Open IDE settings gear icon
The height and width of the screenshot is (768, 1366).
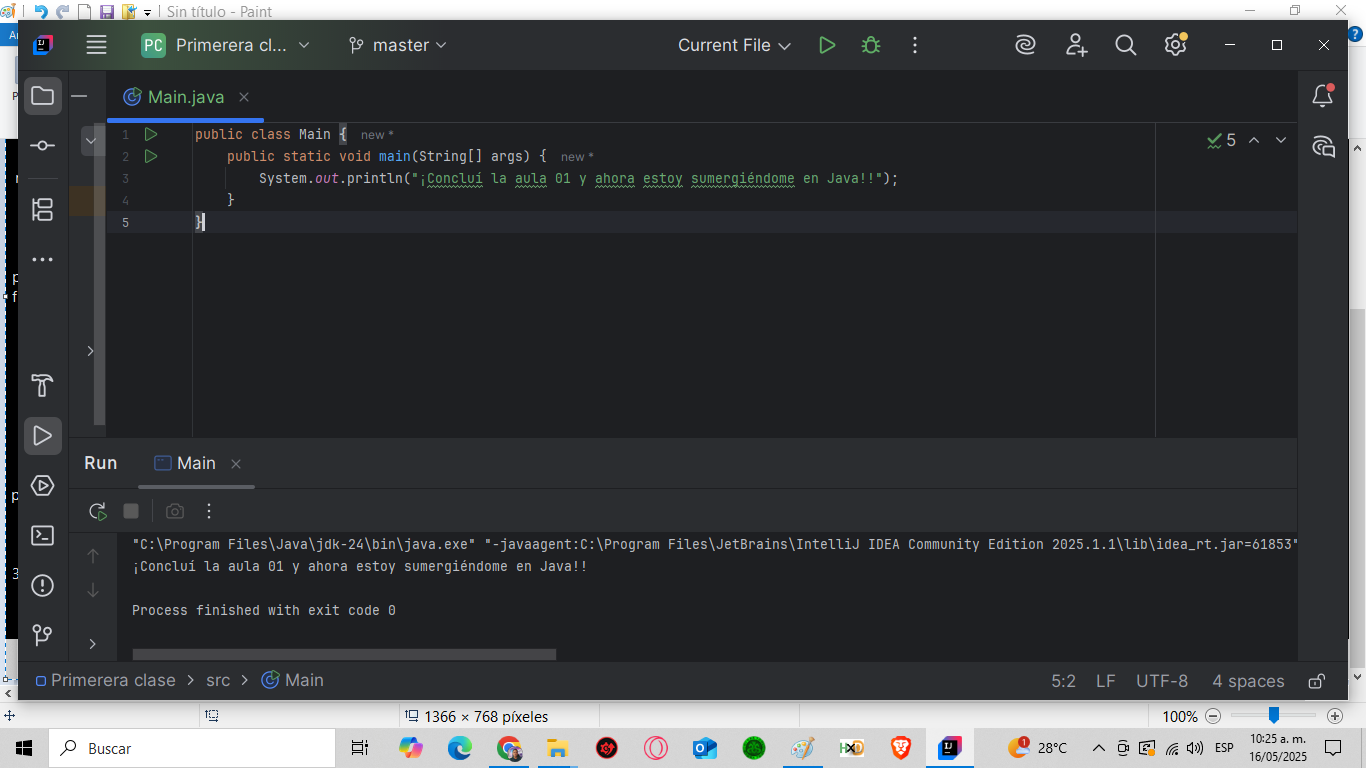[x=1176, y=45]
